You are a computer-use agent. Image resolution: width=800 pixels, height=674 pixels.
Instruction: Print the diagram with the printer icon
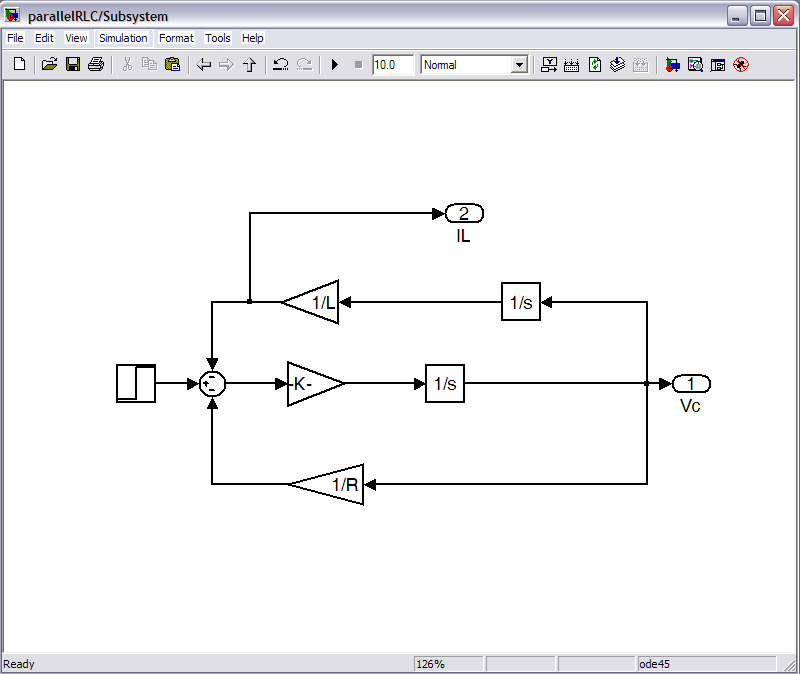pyautogui.click(x=96, y=65)
